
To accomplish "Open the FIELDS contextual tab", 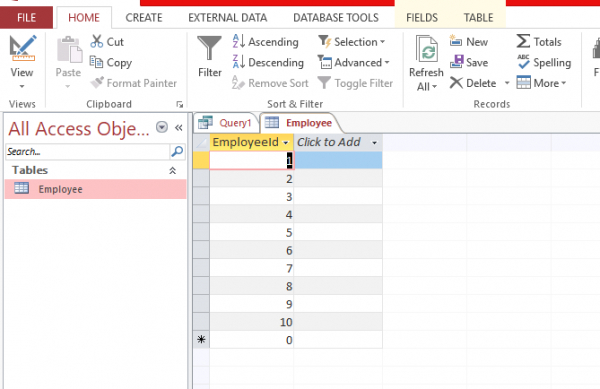I will pyautogui.click(x=422, y=18).
